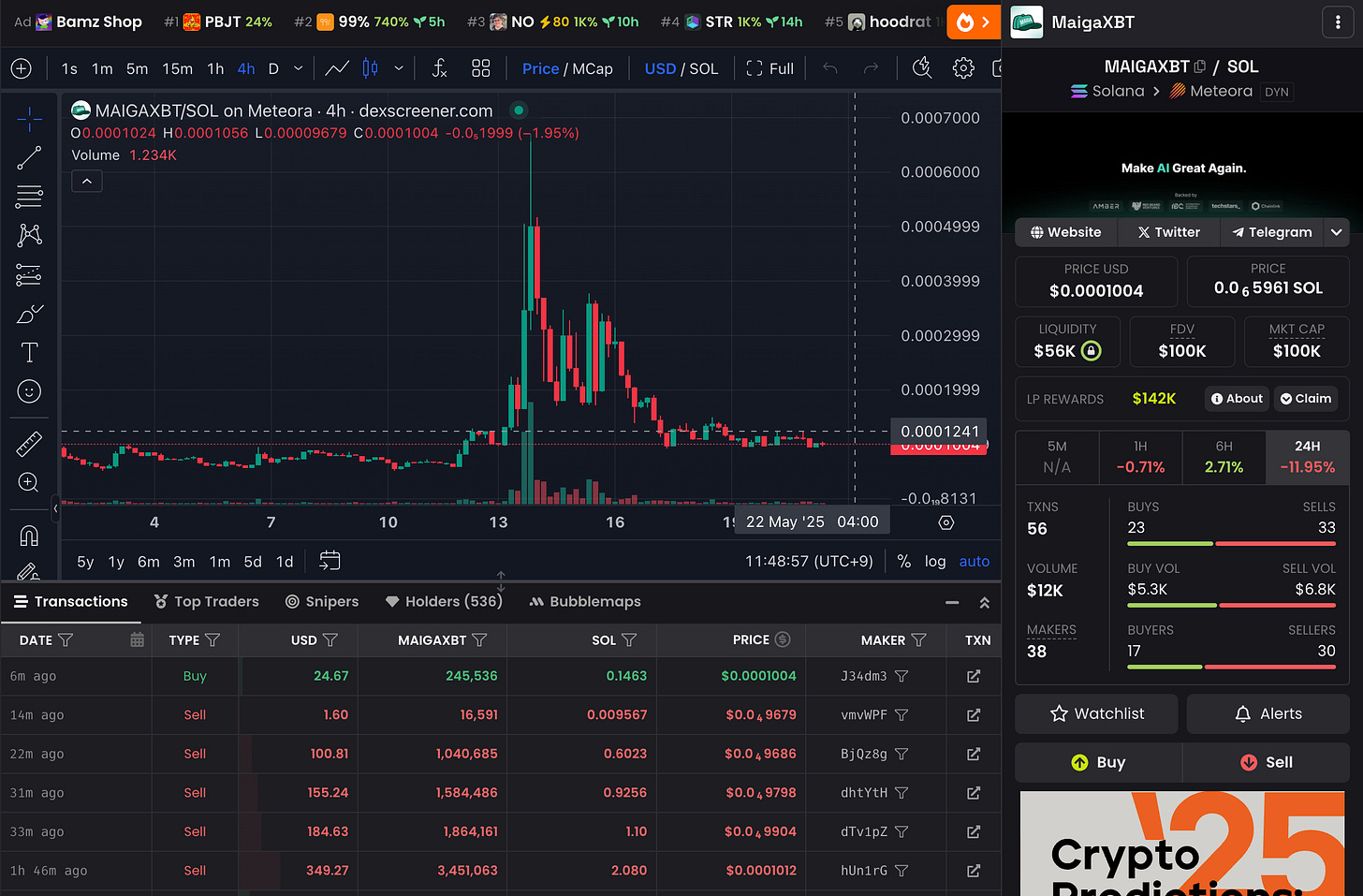Toggle auto scale on the chart
The height and width of the screenshot is (896, 1363).
coord(975,561)
